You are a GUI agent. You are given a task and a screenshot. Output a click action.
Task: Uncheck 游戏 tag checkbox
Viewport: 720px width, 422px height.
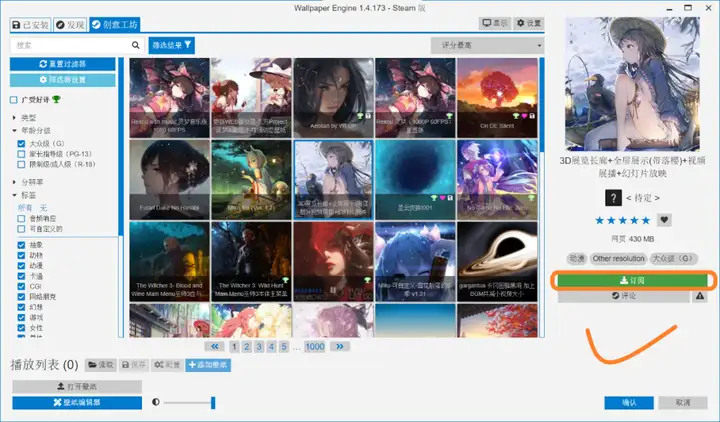(21, 317)
